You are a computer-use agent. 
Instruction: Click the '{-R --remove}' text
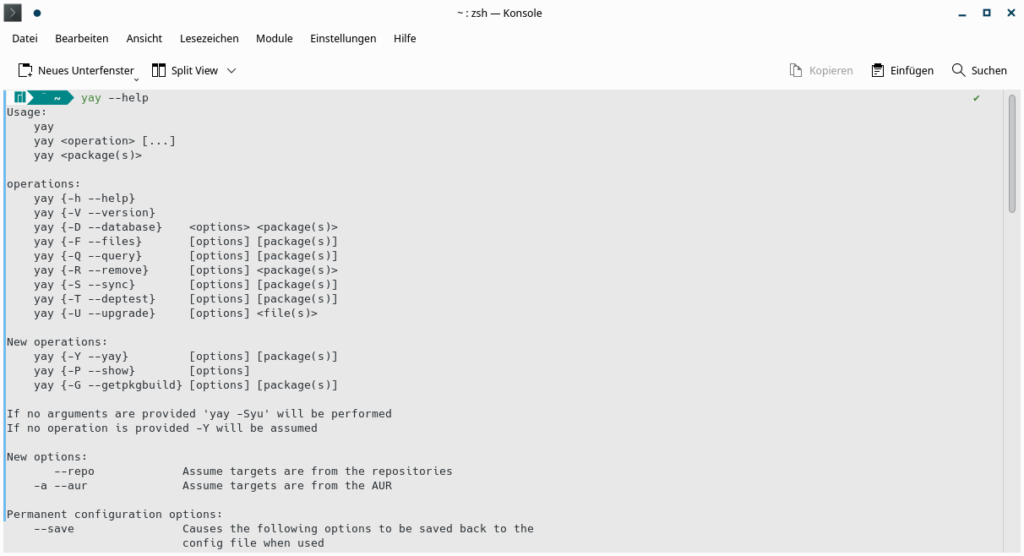pyautogui.click(x=104, y=270)
